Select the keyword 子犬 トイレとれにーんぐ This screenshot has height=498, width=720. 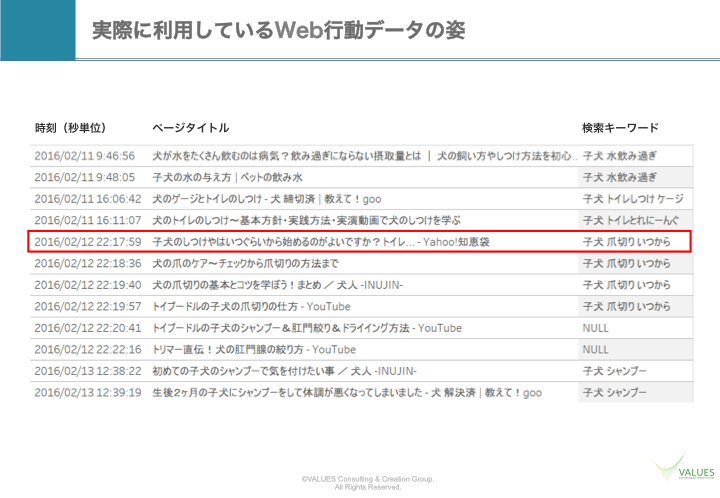[633, 220]
